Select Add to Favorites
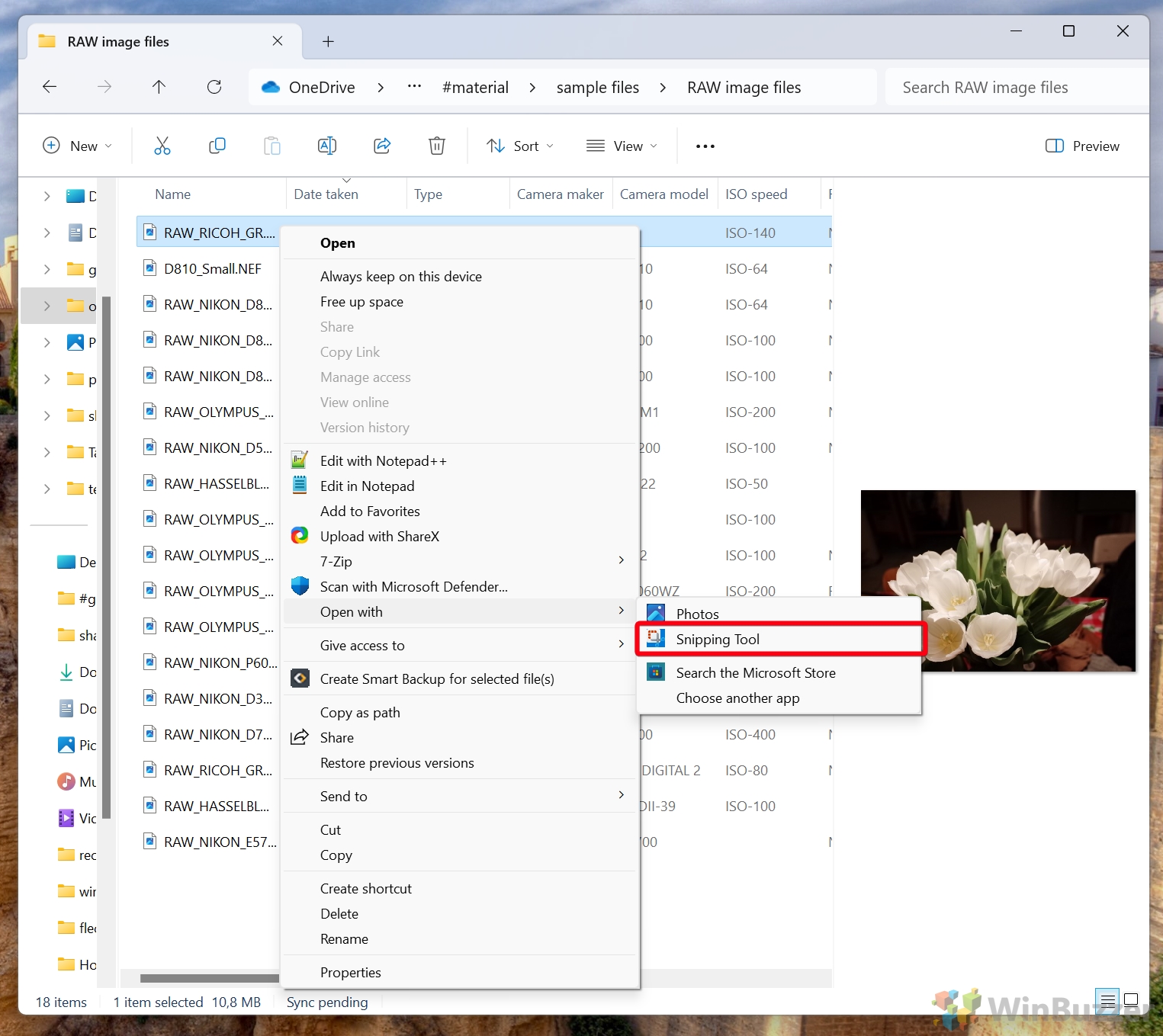Image resolution: width=1163 pixels, height=1036 pixels. pyautogui.click(x=461, y=511)
